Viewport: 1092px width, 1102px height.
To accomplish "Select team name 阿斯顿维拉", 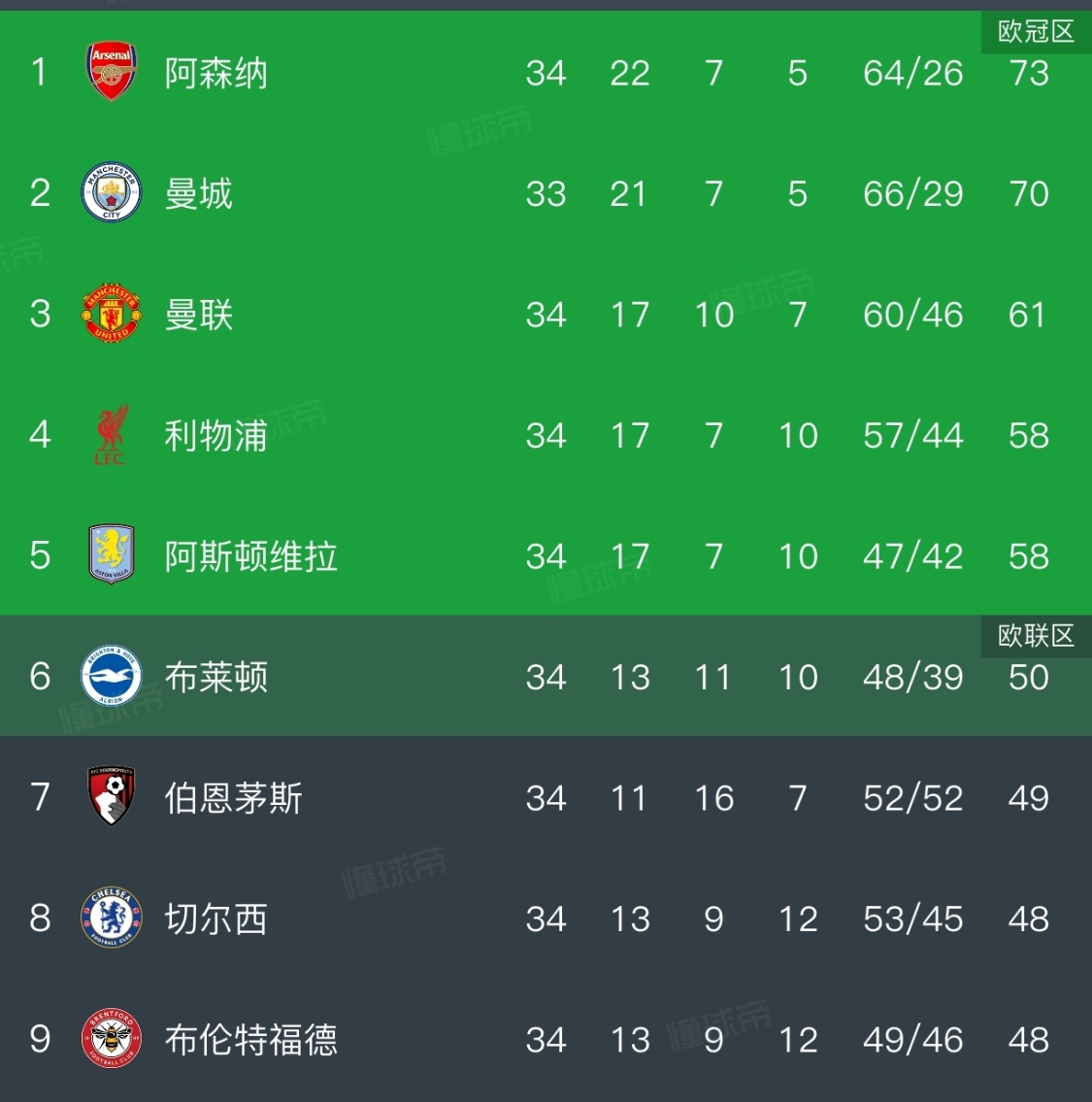I will pyautogui.click(x=250, y=556).
